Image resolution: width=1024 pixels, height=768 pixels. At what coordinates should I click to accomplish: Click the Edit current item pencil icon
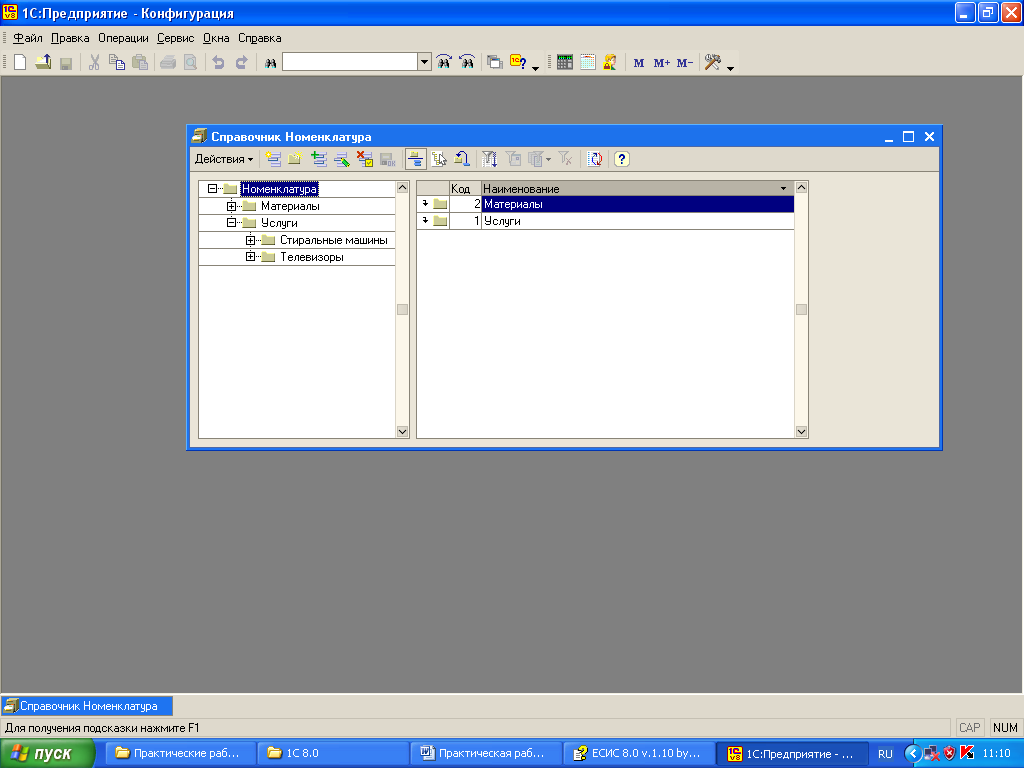pyautogui.click(x=342, y=159)
